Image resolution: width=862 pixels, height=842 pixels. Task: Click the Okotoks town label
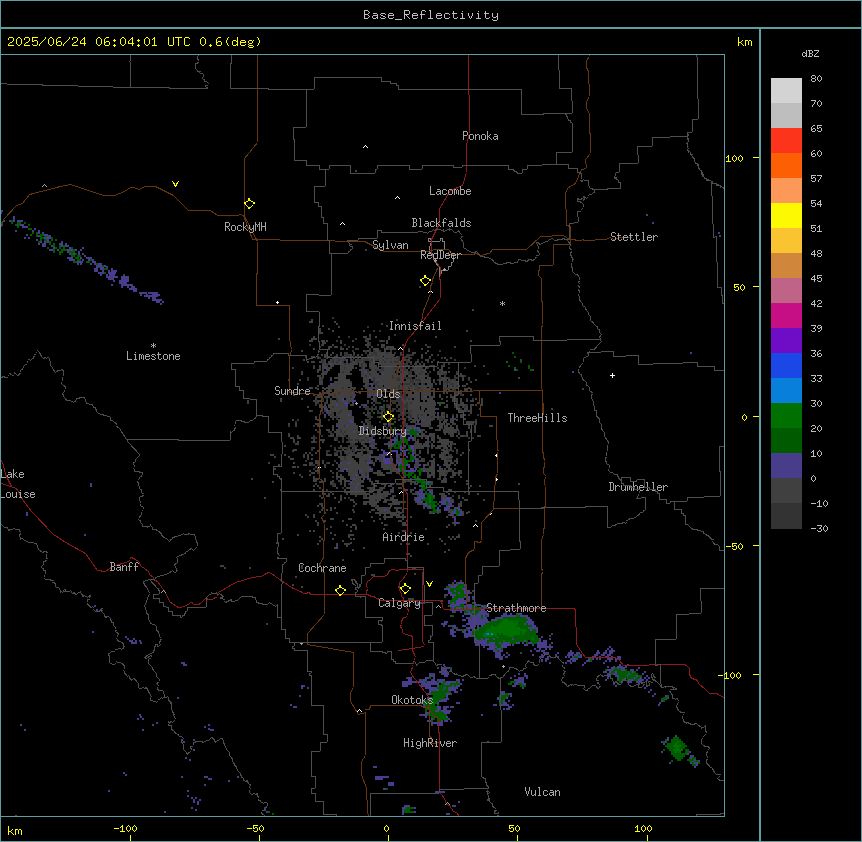click(412, 700)
